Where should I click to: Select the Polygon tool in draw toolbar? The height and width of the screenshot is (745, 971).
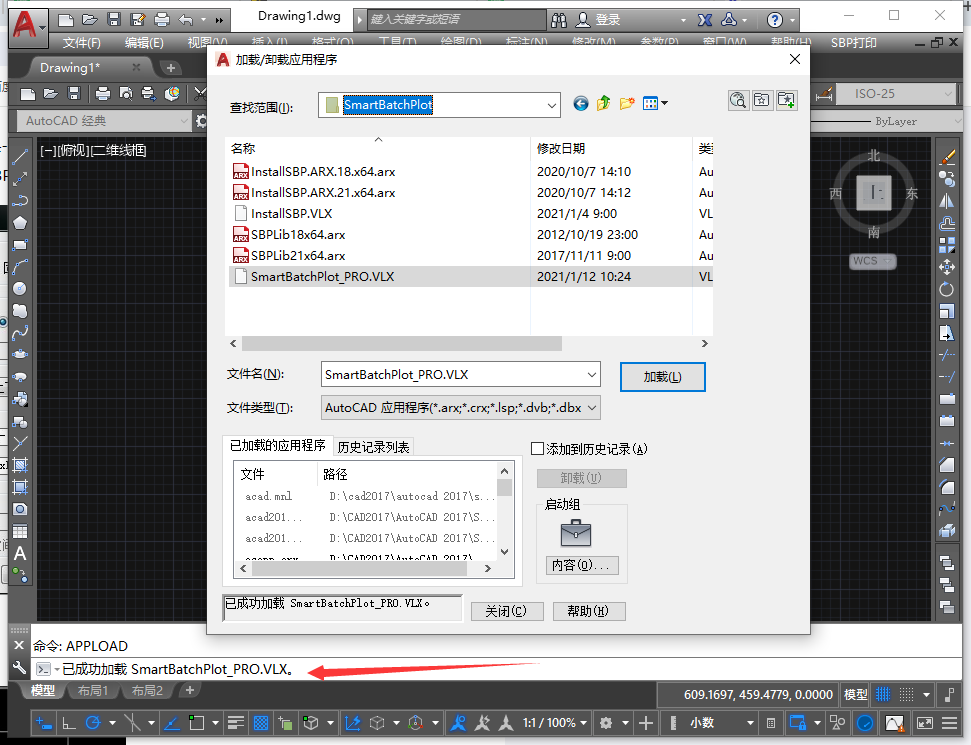pos(20,223)
